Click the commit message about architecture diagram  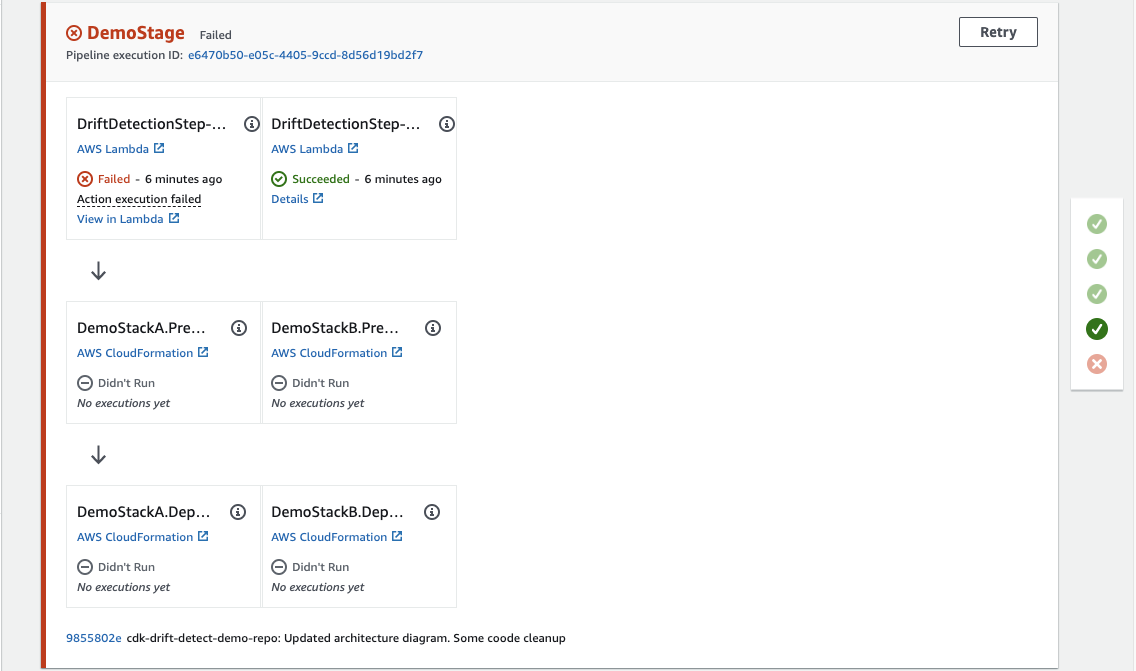[346, 638]
